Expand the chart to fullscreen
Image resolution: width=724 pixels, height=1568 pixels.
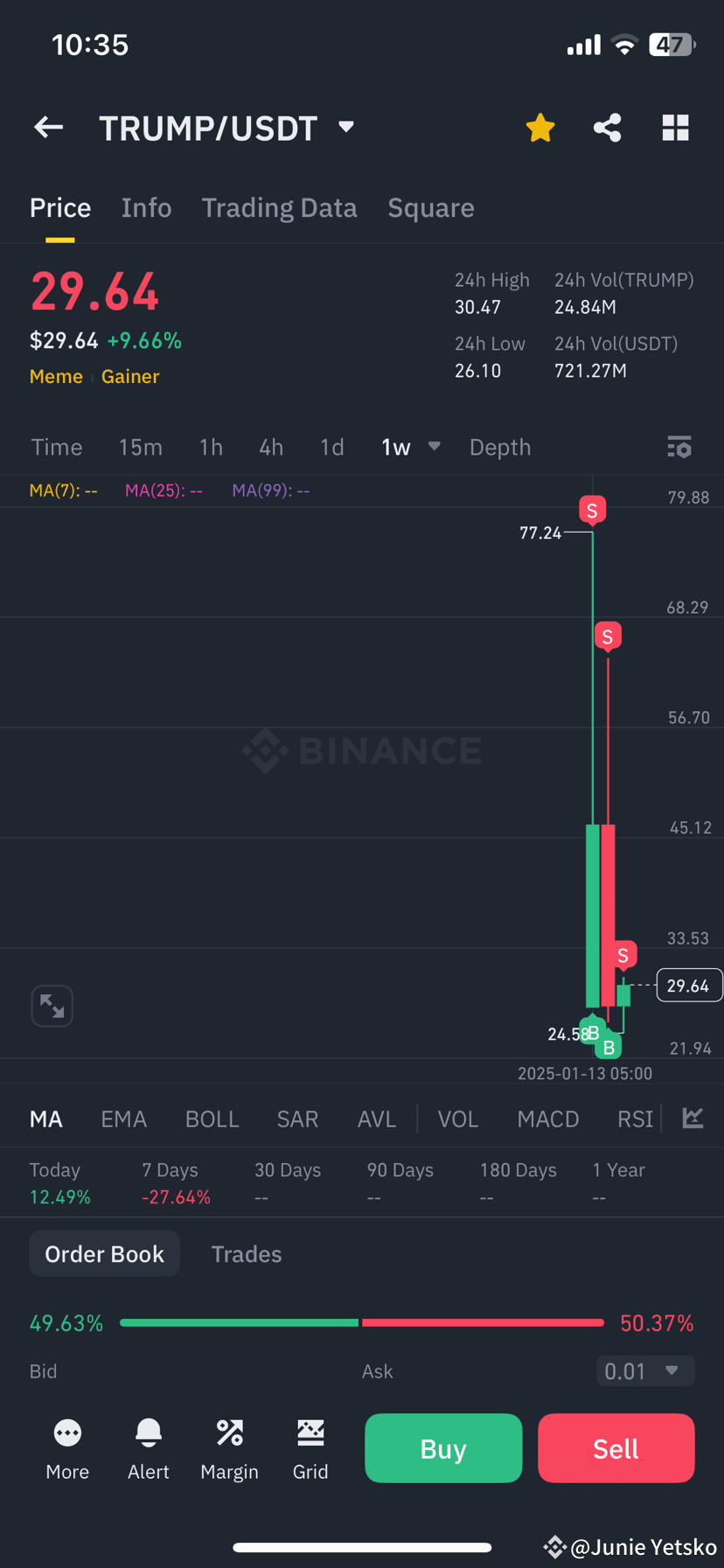tap(52, 1006)
